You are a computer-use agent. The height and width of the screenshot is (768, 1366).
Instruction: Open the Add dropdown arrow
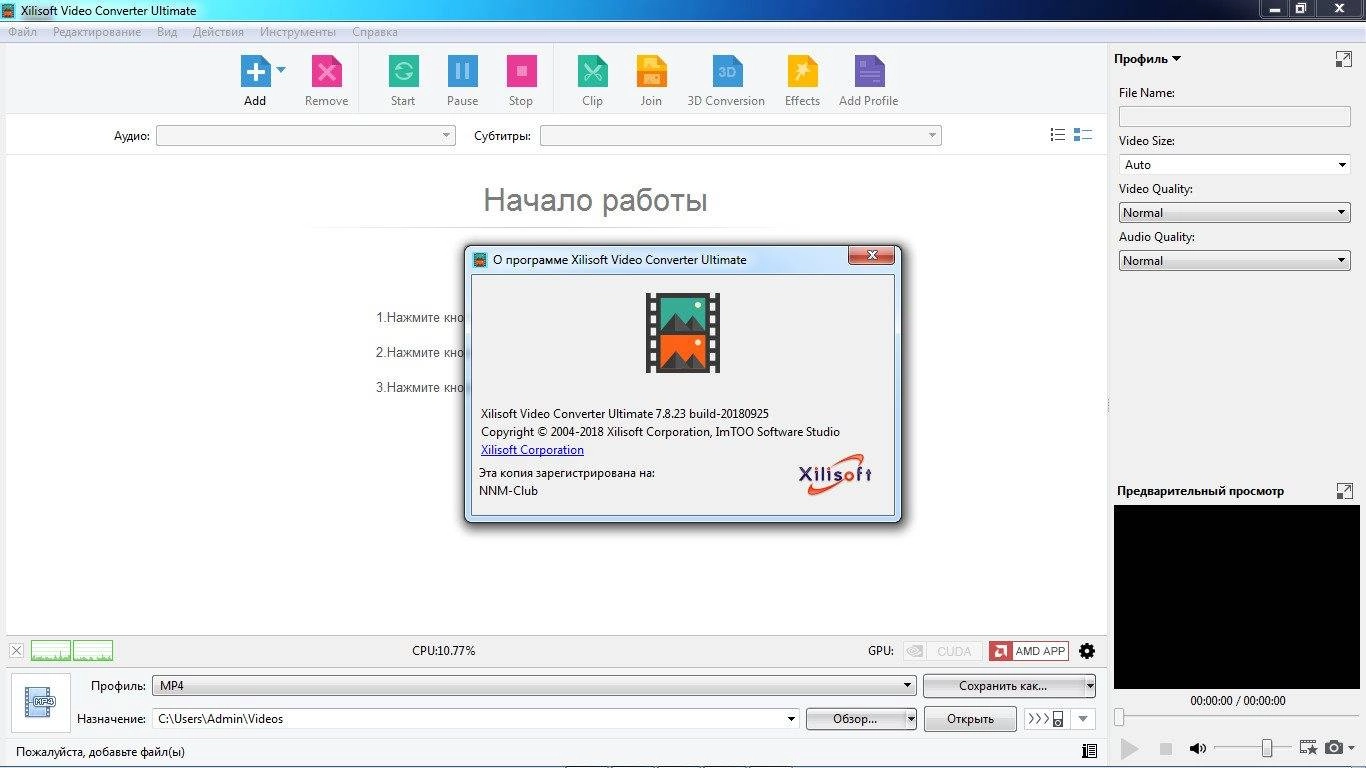click(281, 70)
